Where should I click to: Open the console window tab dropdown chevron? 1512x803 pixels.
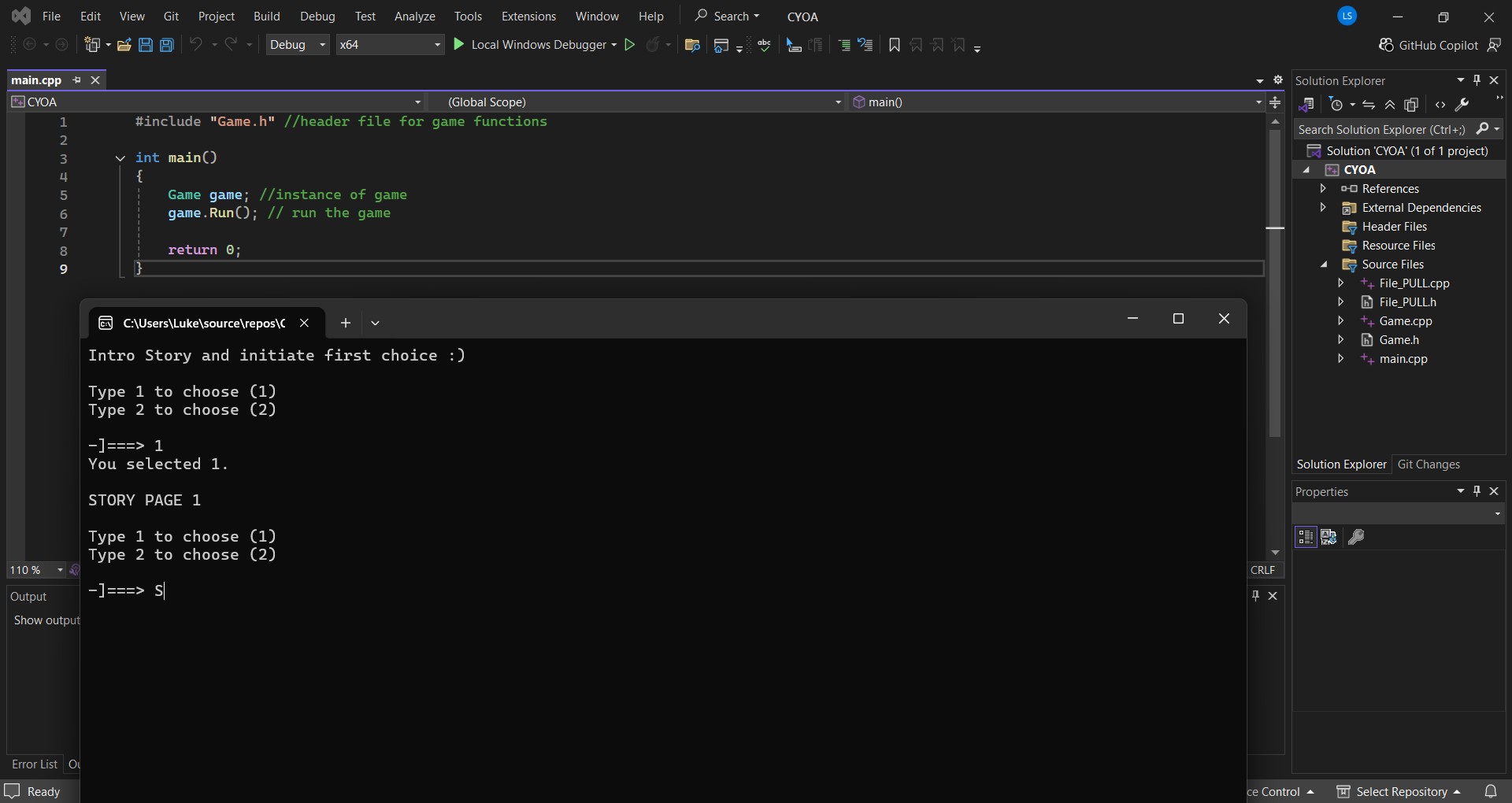pos(375,323)
